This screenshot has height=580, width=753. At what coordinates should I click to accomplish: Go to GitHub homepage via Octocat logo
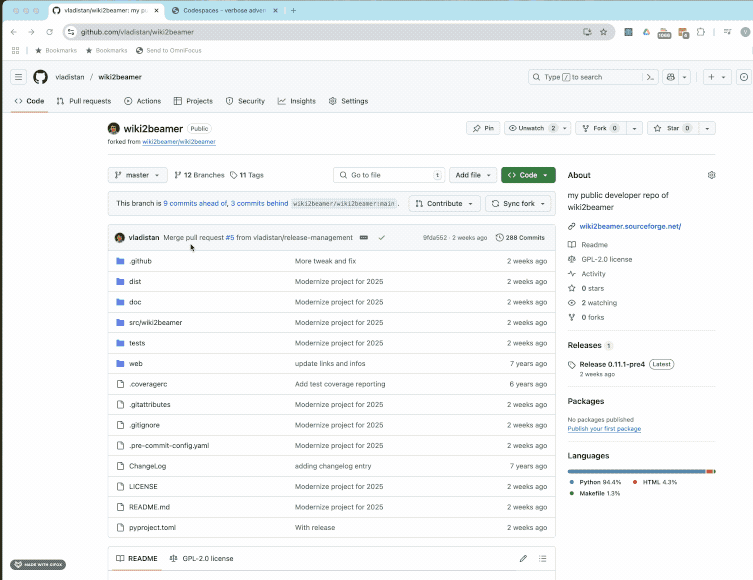pyautogui.click(x=40, y=77)
